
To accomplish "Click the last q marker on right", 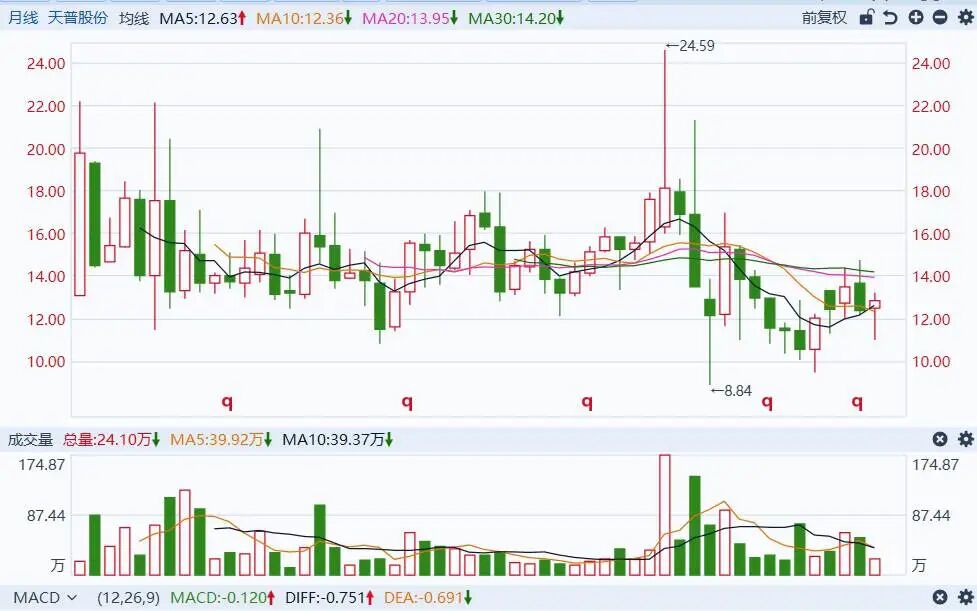I will pos(857,401).
